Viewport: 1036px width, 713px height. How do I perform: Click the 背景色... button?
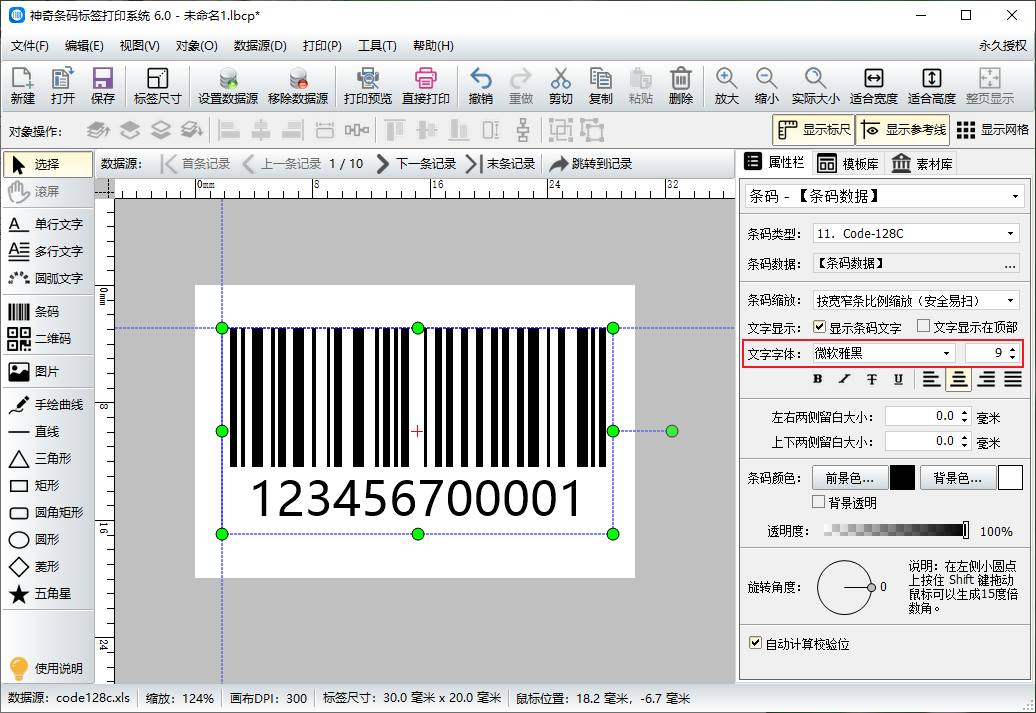point(957,478)
